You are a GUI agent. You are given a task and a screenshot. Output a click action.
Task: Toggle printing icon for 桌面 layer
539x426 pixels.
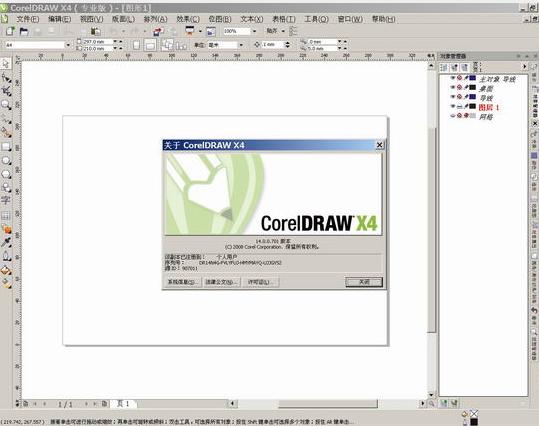click(x=460, y=88)
